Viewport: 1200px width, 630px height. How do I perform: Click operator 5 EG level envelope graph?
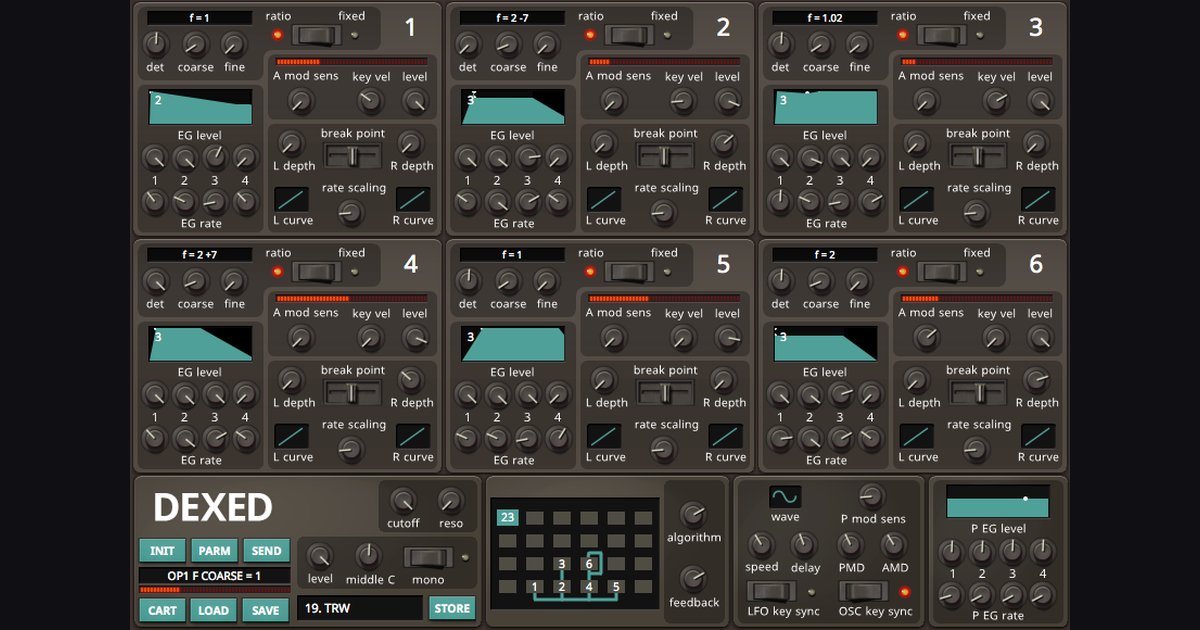(x=512, y=344)
